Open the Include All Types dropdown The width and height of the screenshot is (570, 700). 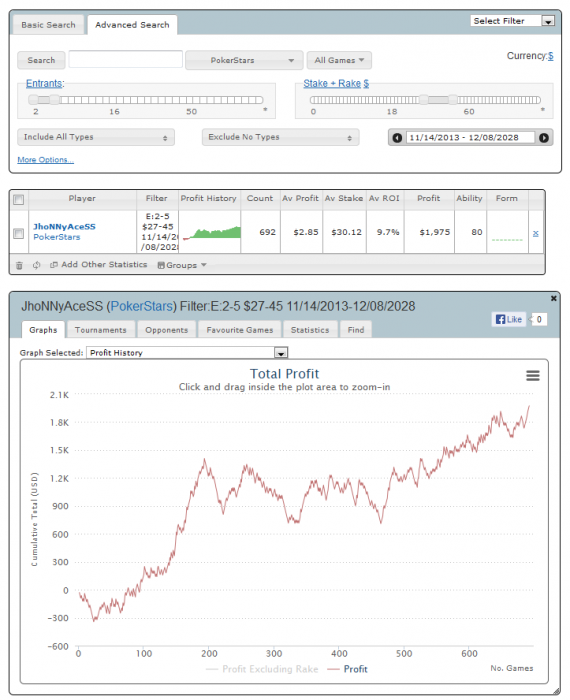[96, 137]
